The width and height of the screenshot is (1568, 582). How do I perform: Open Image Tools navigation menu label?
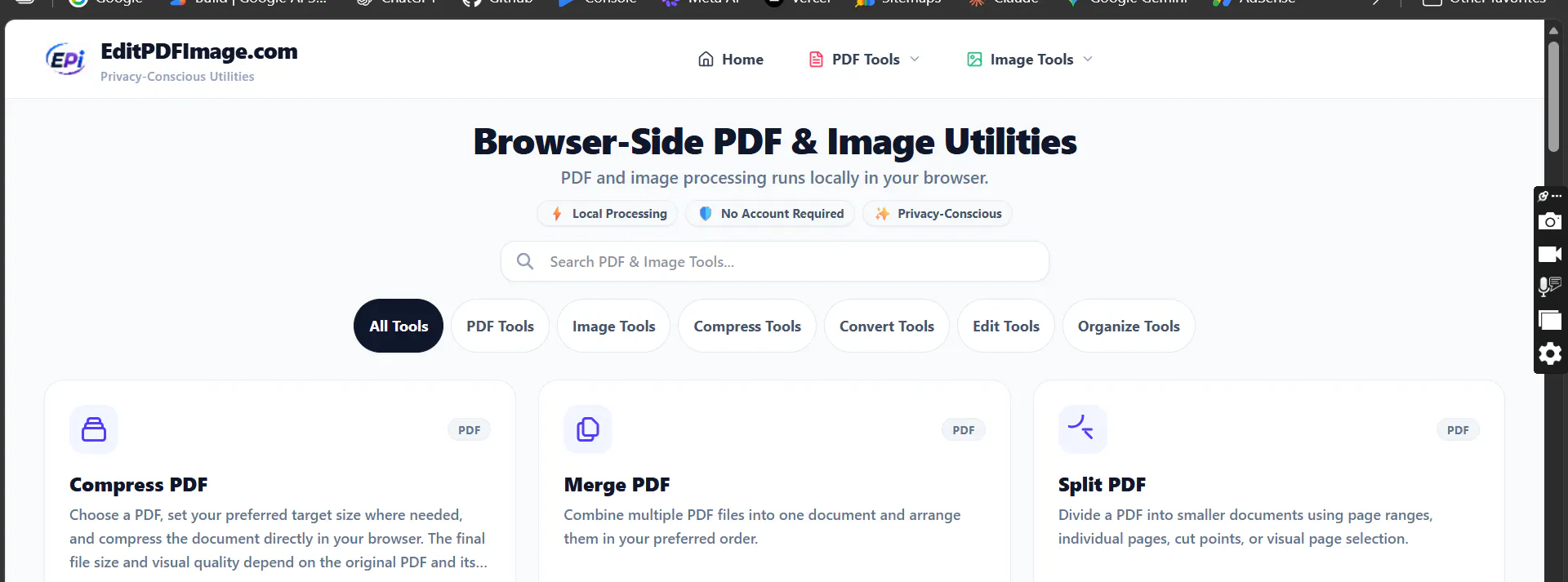pyautogui.click(x=1031, y=60)
